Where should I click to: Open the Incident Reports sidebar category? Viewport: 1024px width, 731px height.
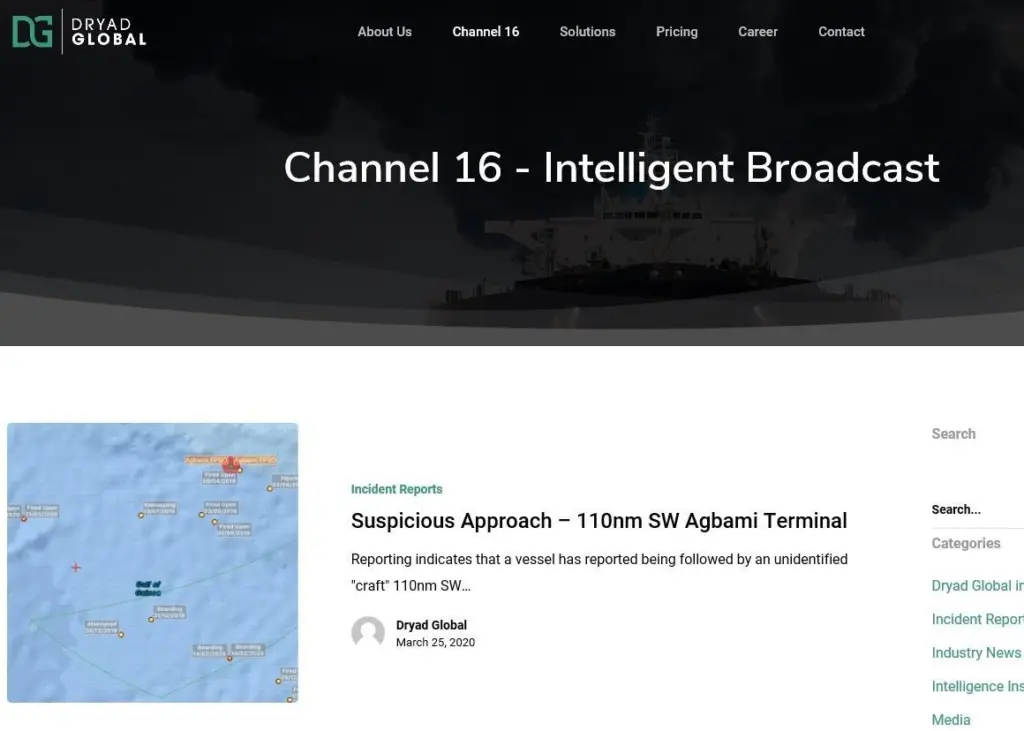pyautogui.click(x=978, y=619)
